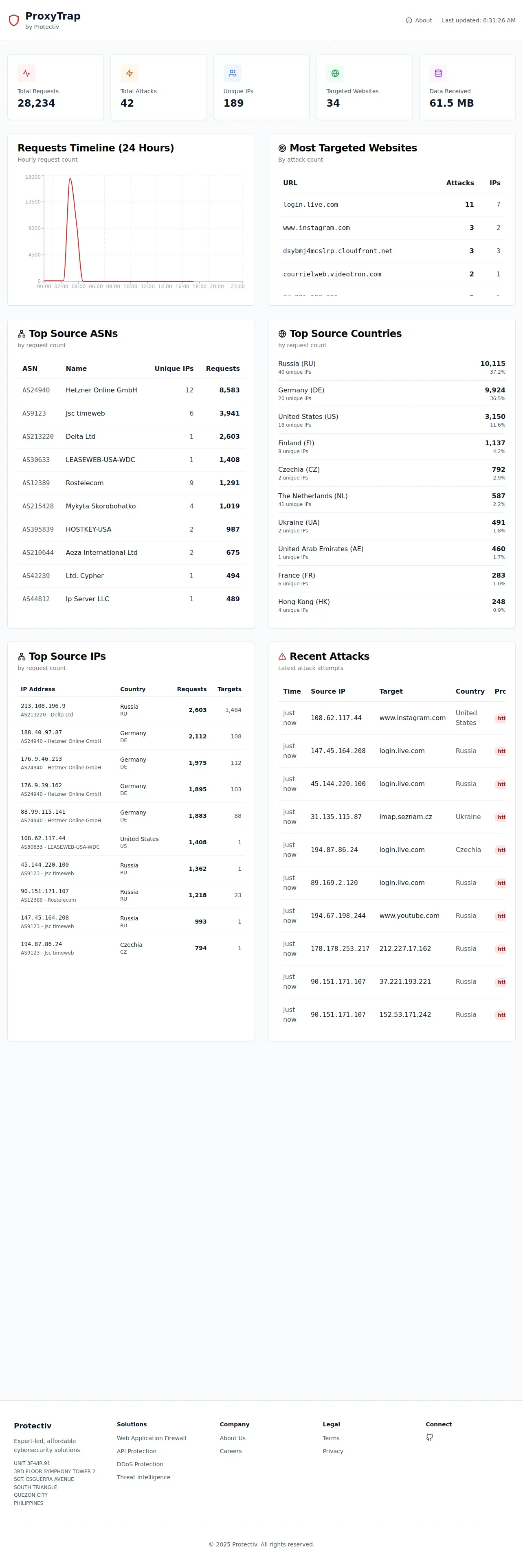Viewport: 523px width, 1568px height.
Task: Open About Us footer link
Action: coord(233,1438)
